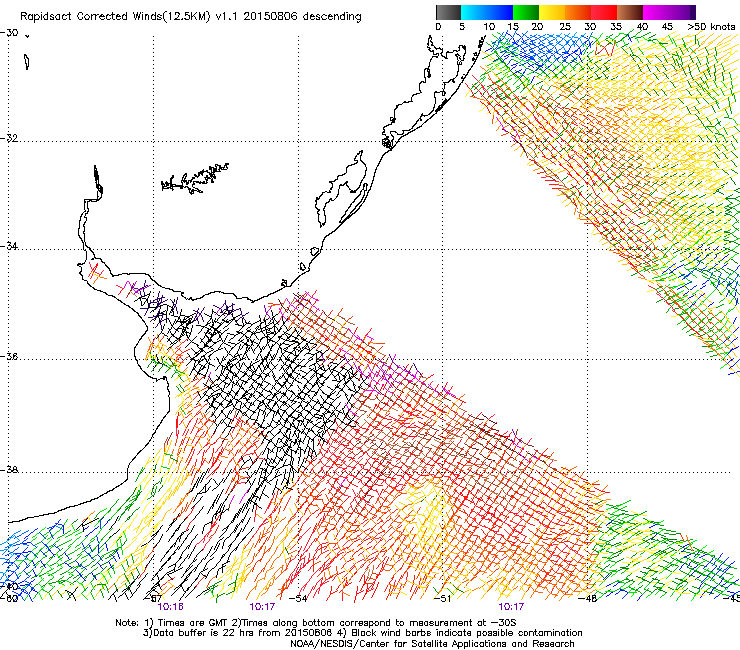The image size is (740, 650).
Task: Click the 'Note: 1) Times are GMT' line
Action: [316, 623]
